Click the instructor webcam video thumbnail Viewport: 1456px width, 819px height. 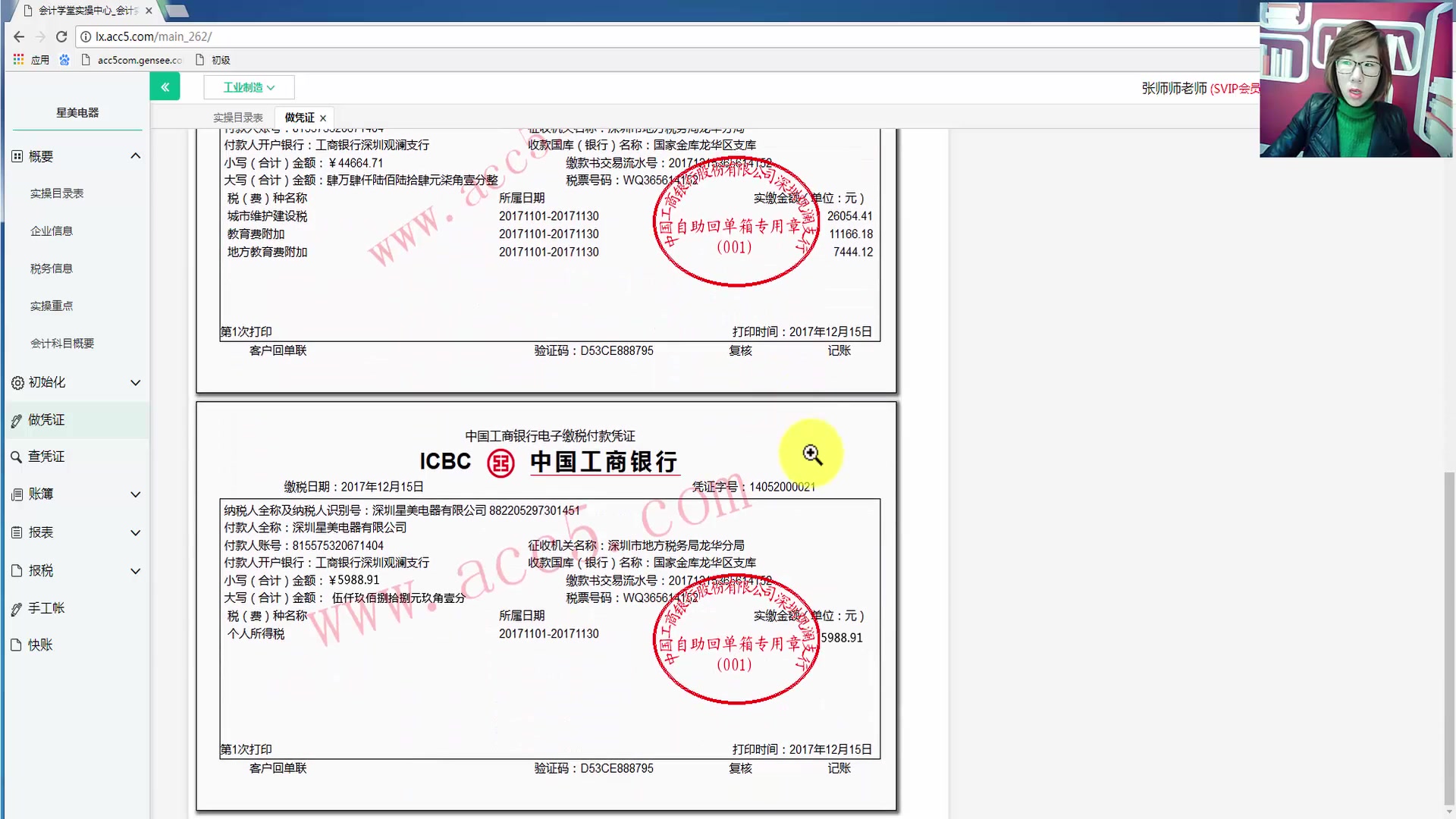click(x=1356, y=79)
